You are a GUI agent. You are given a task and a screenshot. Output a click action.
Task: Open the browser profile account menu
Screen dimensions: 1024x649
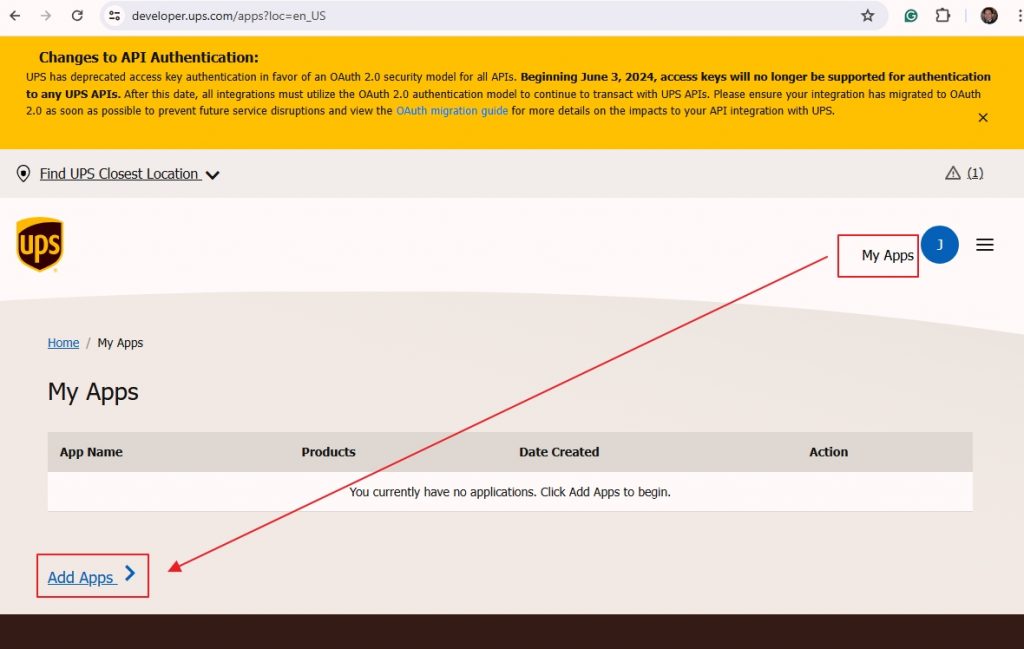988,16
